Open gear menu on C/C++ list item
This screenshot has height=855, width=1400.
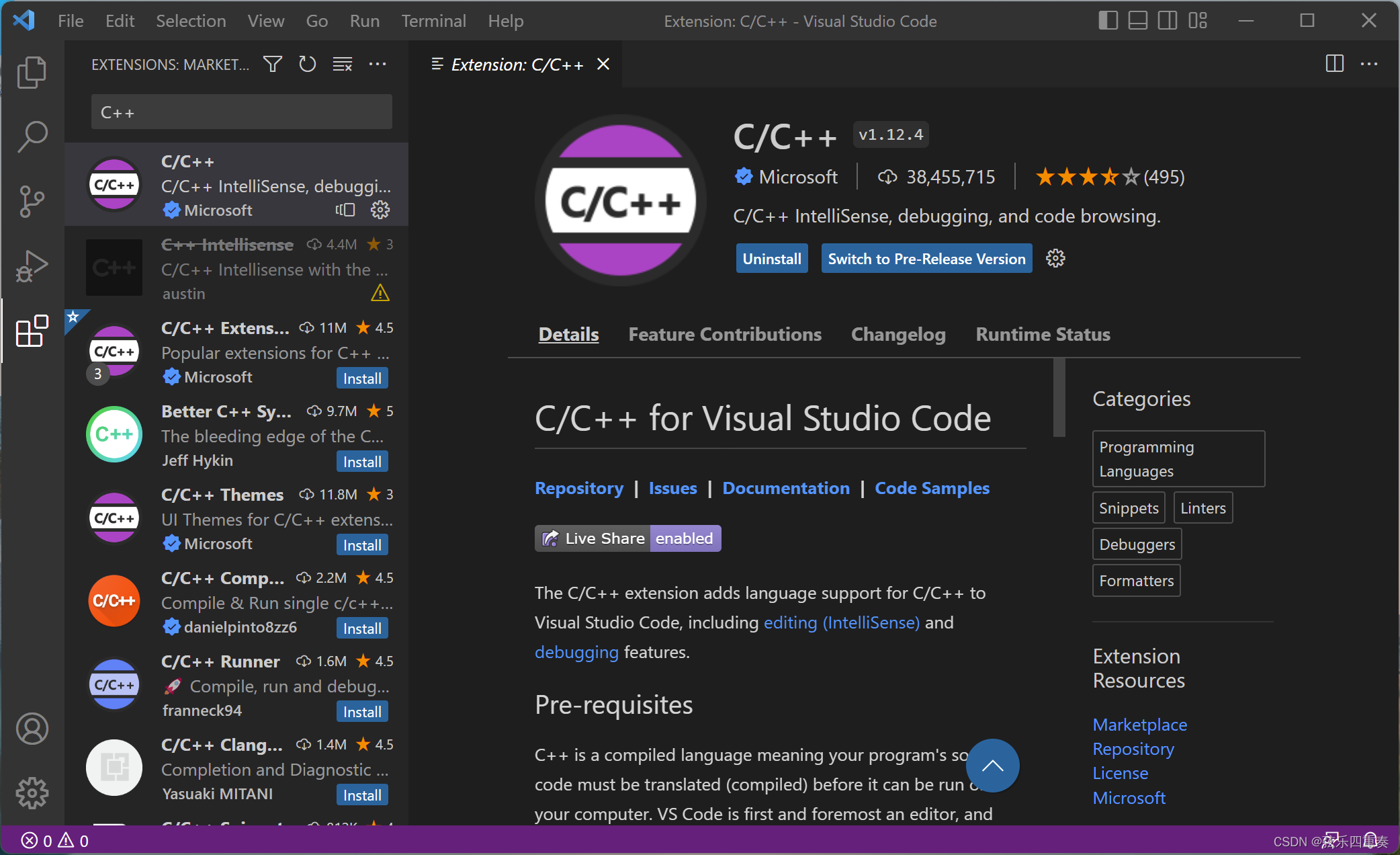pos(380,210)
